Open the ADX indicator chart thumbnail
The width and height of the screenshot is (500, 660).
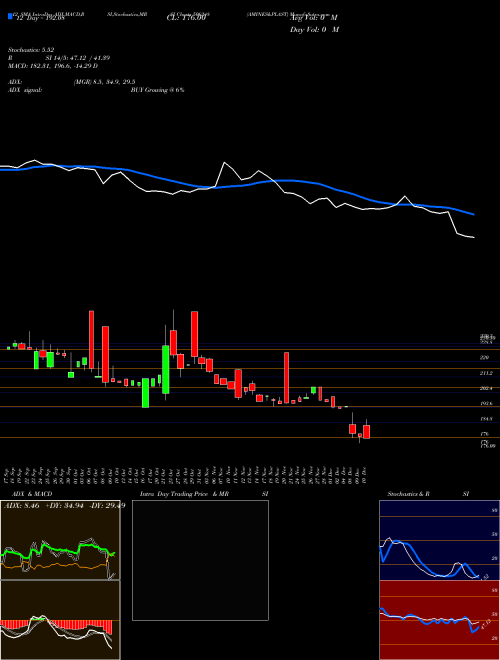click(x=60, y=540)
